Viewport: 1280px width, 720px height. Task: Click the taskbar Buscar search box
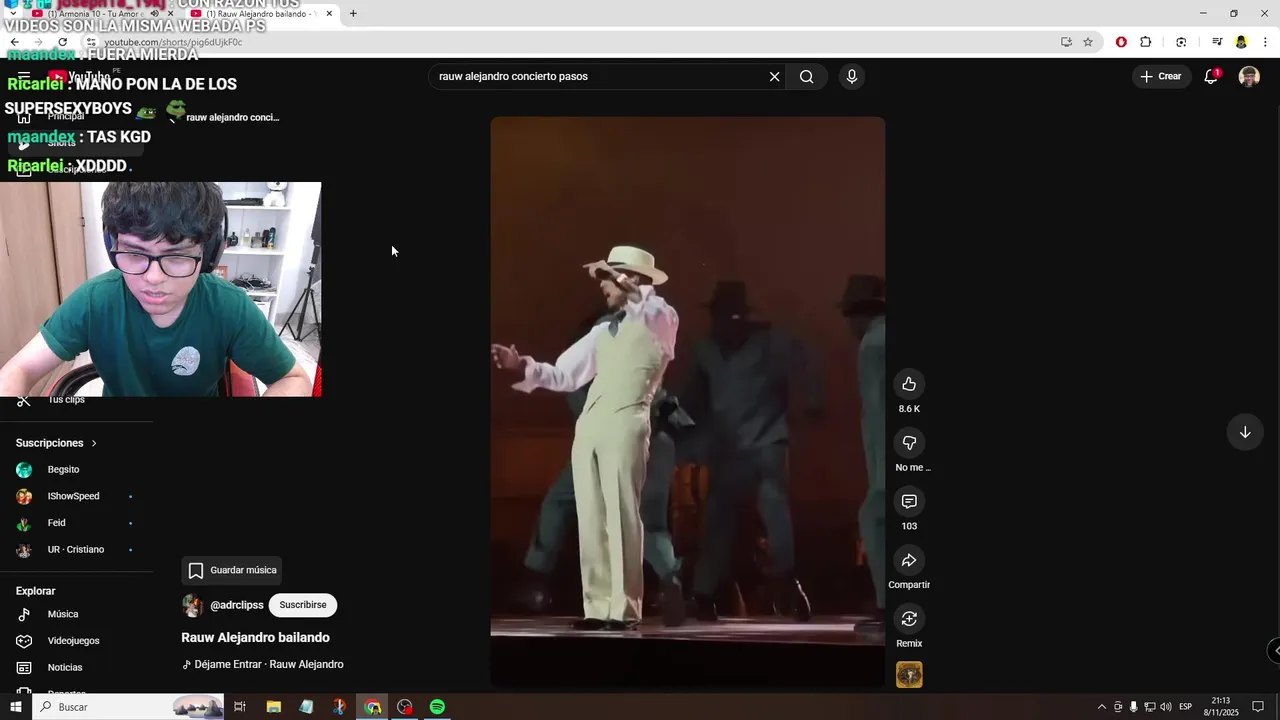click(130, 707)
